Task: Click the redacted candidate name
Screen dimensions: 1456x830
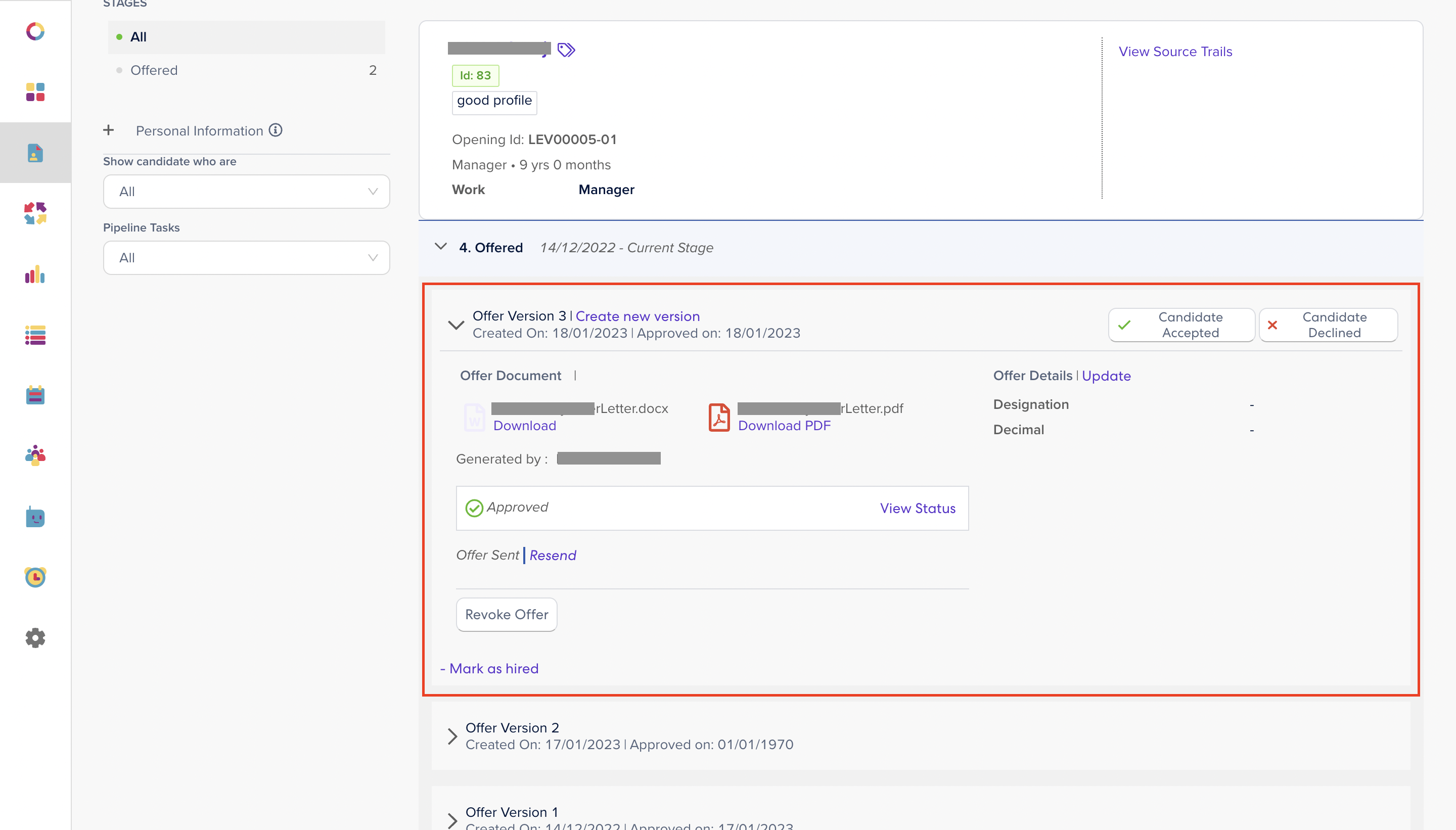Action: tap(499, 49)
